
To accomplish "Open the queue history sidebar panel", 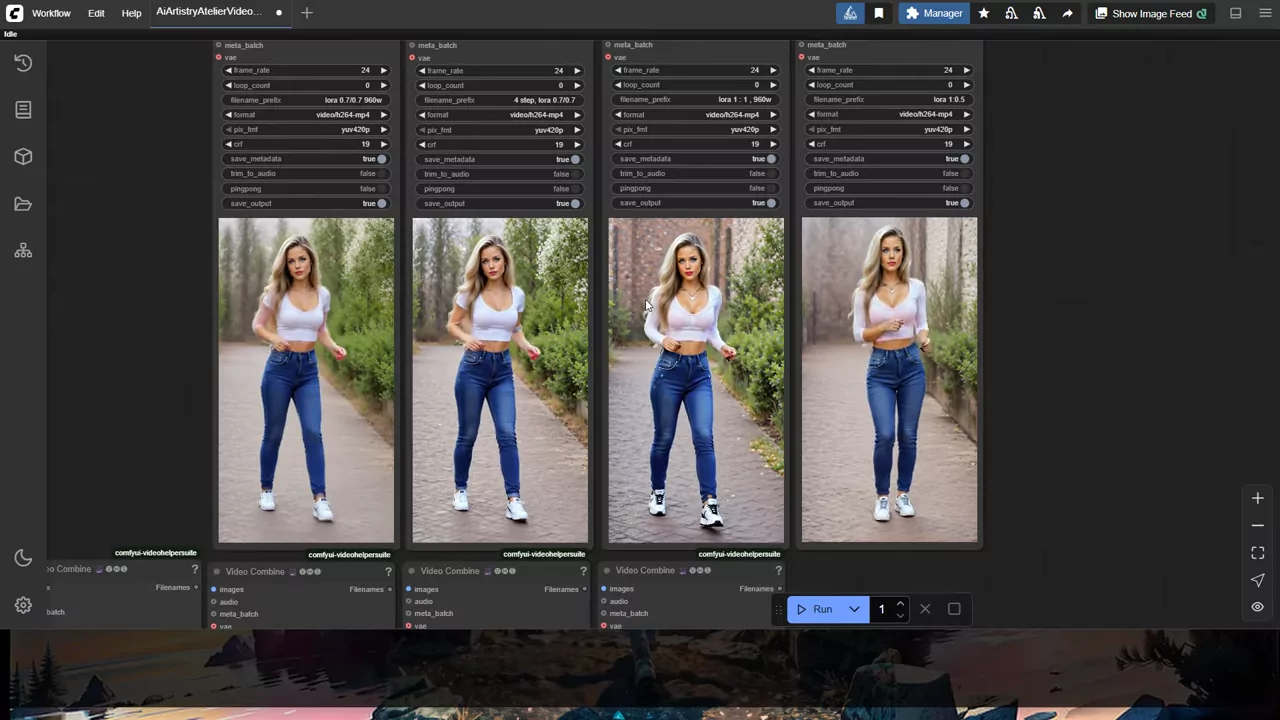I will click(x=23, y=63).
